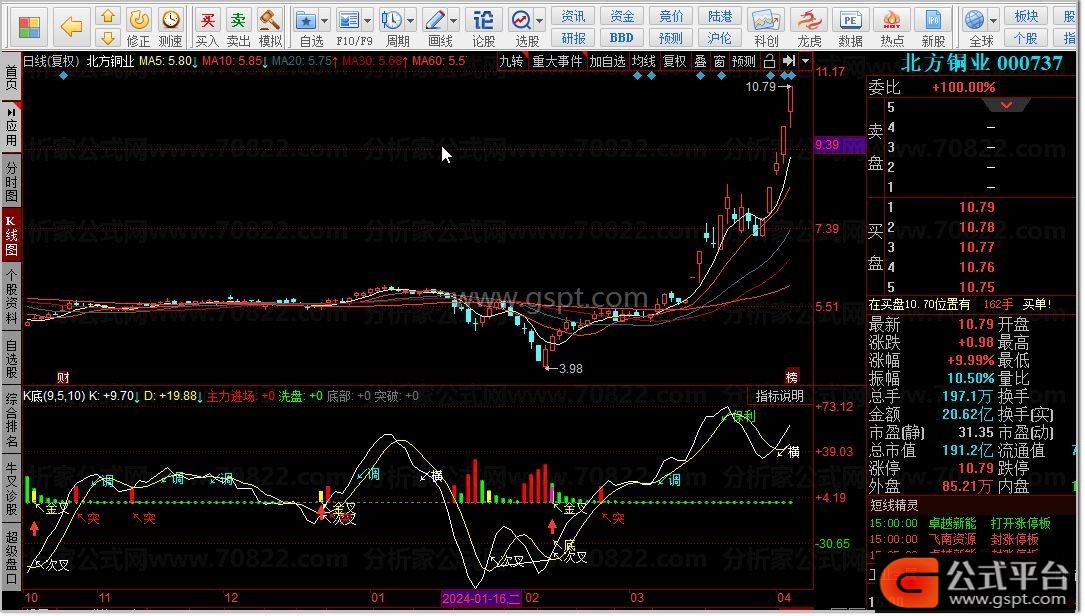Click the 竞价 button

[671, 16]
